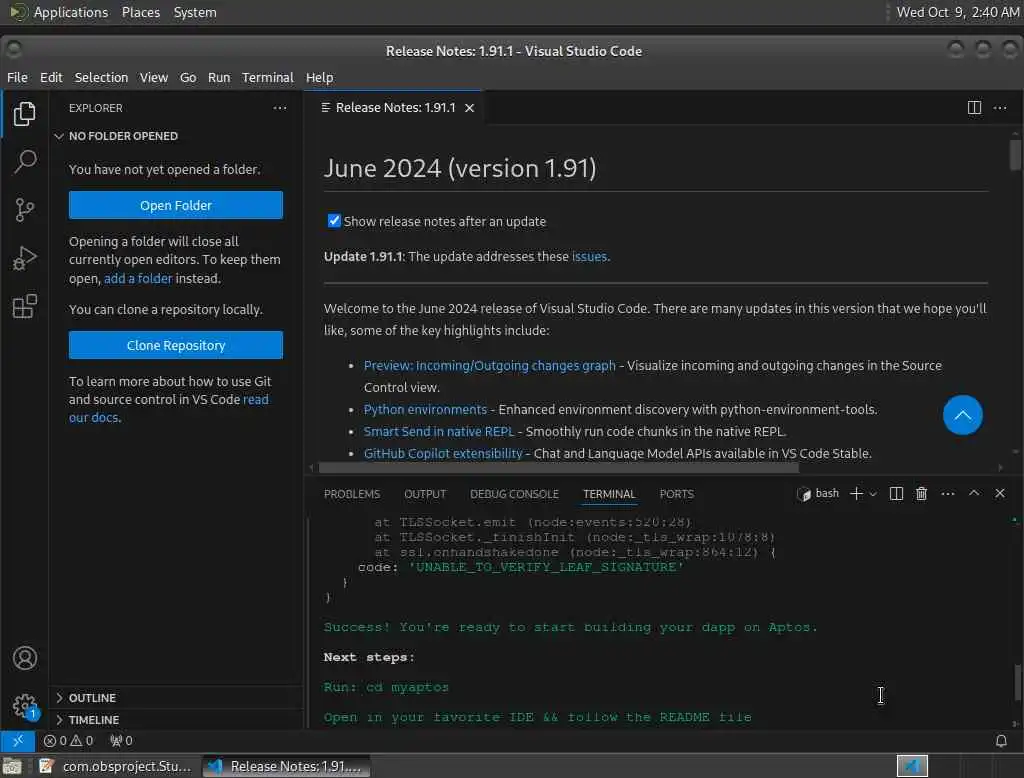This screenshot has height=778, width=1024.
Task: Open the Edit menu
Action: pyautogui.click(x=51, y=77)
